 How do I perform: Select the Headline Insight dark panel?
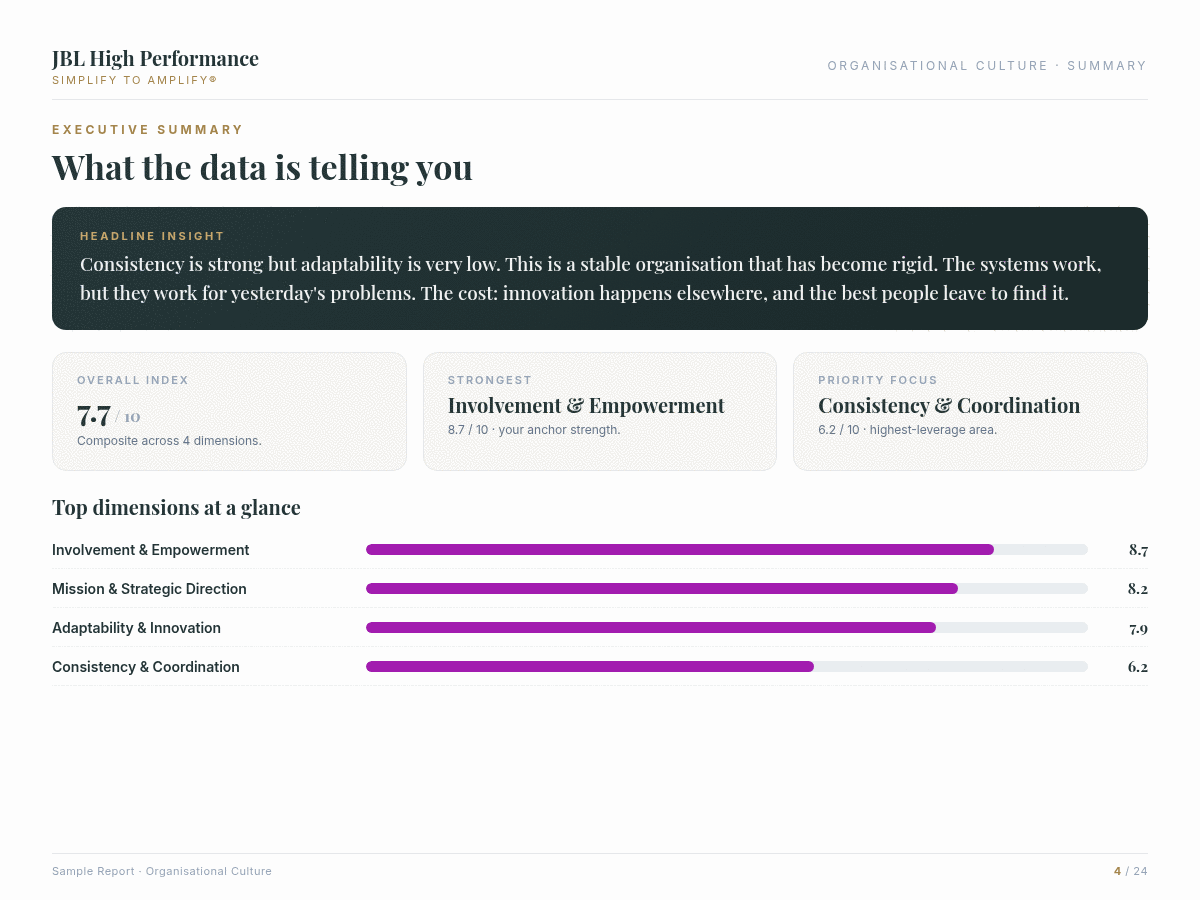(600, 268)
